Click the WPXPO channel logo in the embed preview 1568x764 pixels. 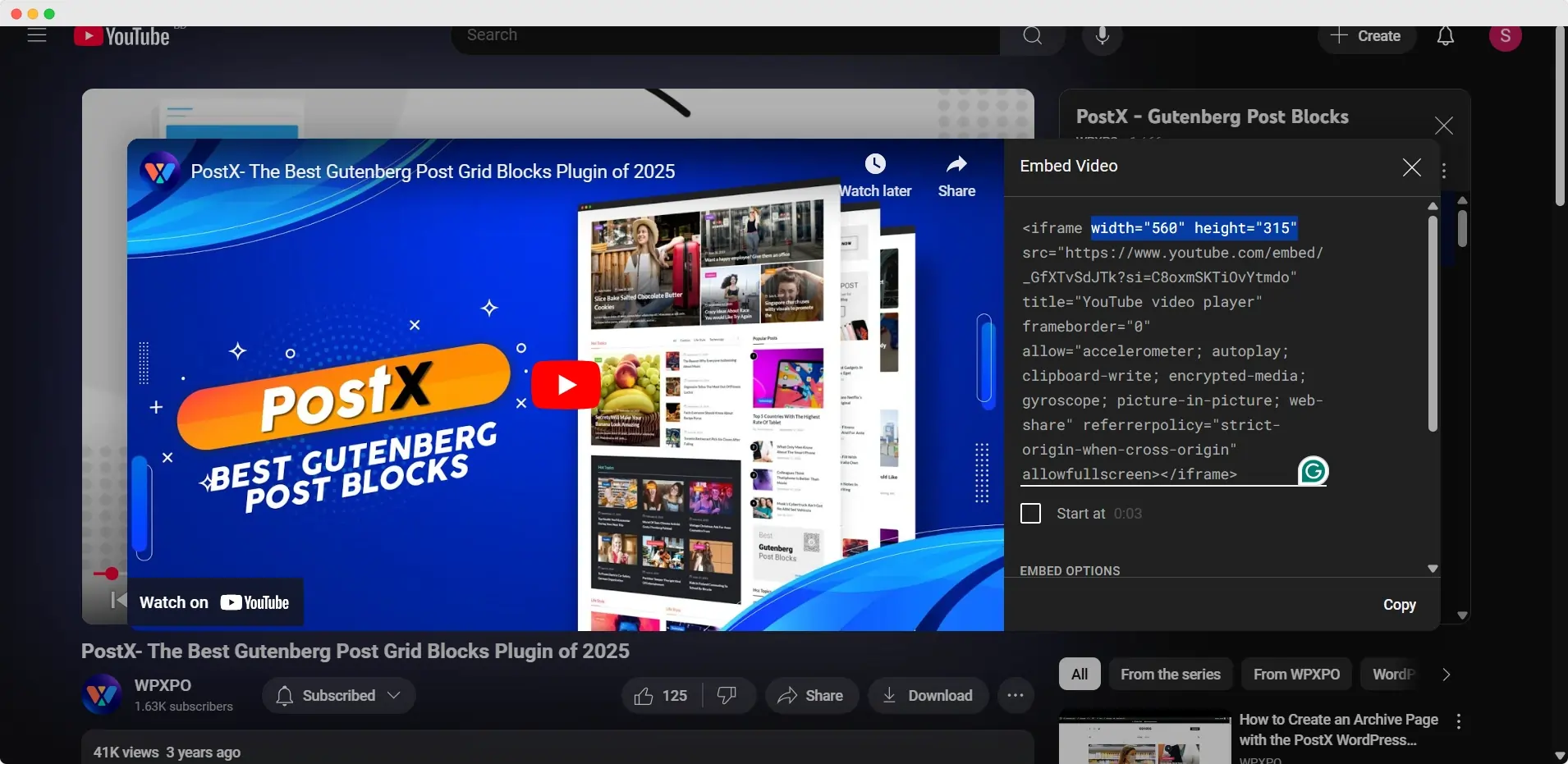tap(159, 172)
